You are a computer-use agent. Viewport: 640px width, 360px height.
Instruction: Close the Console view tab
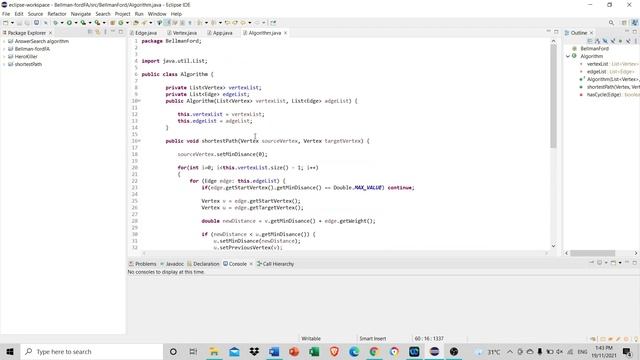click(x=251, y=264)
